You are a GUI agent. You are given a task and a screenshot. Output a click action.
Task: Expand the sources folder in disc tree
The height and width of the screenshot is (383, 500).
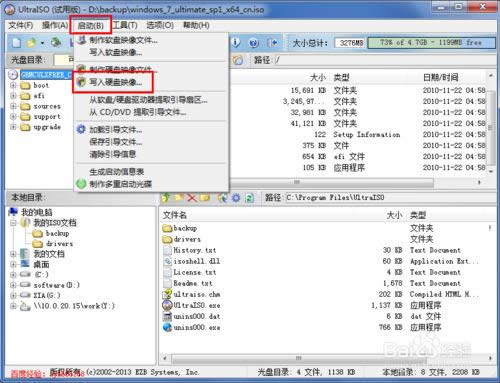point(13,106)
